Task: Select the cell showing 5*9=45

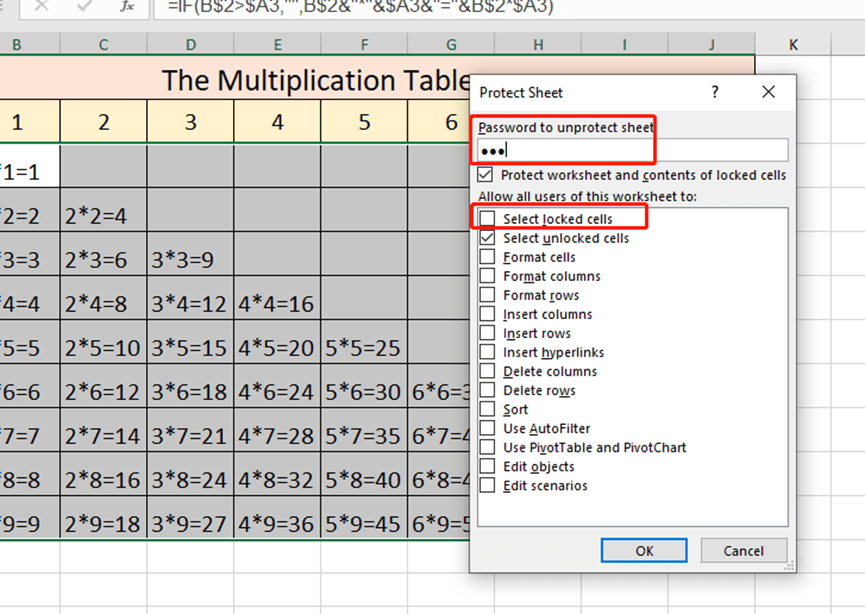Action: 364,517
